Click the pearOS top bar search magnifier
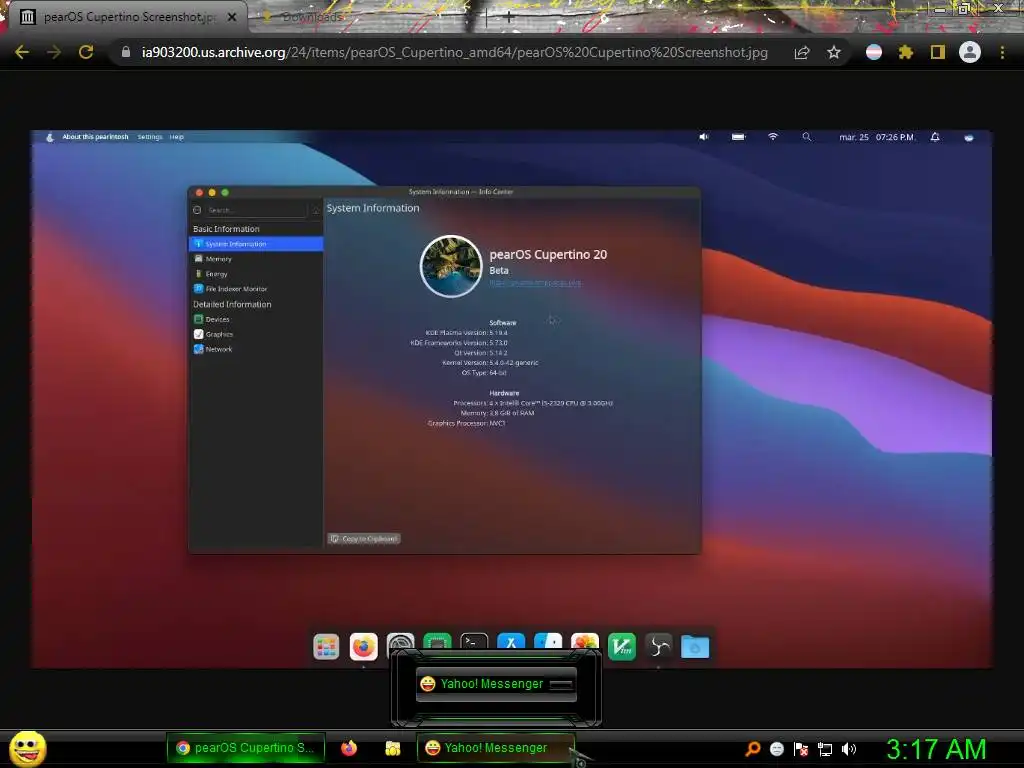 pos(807,136)
